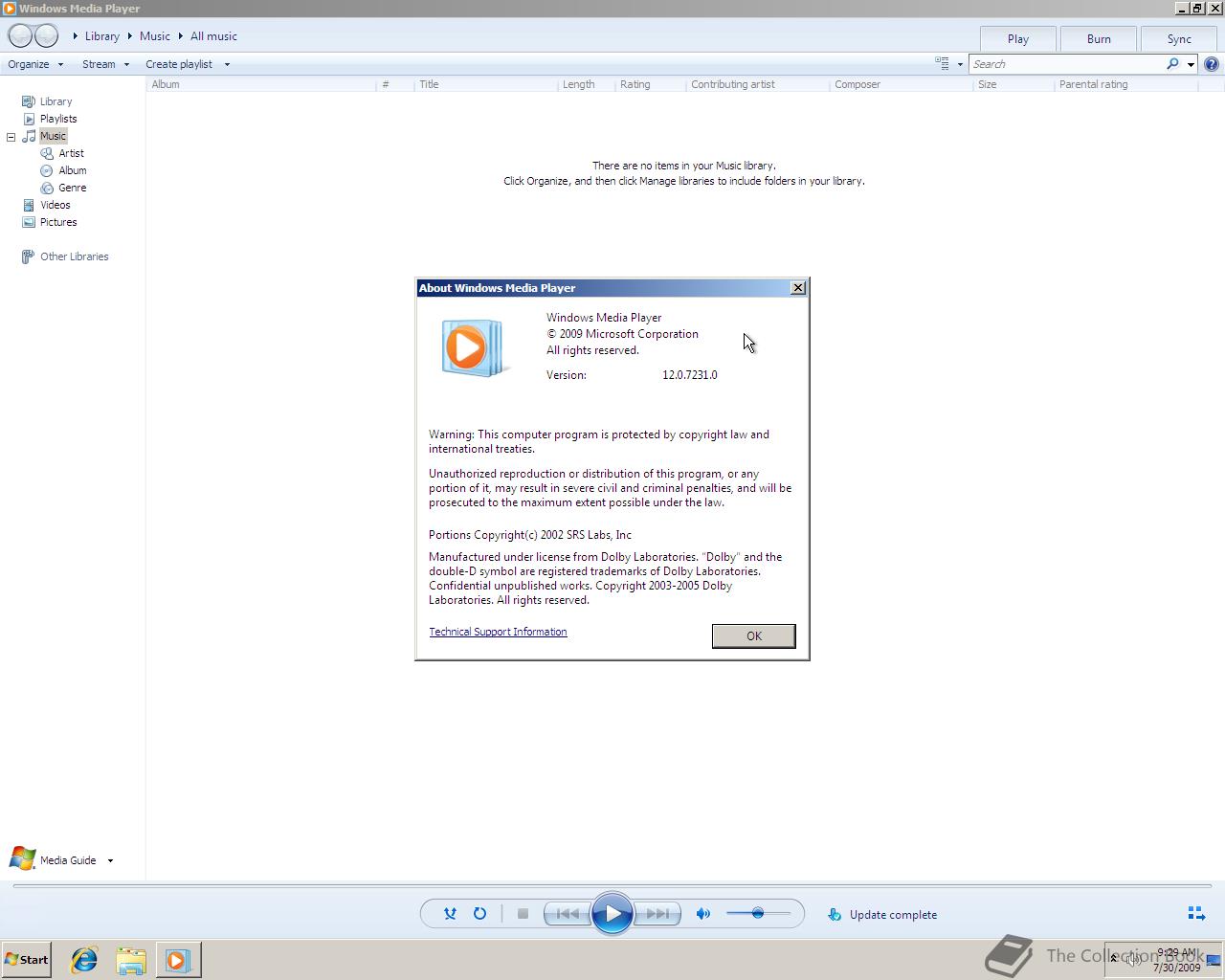The width and height of the screenshot is (1225, 980).
Task: Switch to the Burn tab
Action: [x=1098, y=38]
